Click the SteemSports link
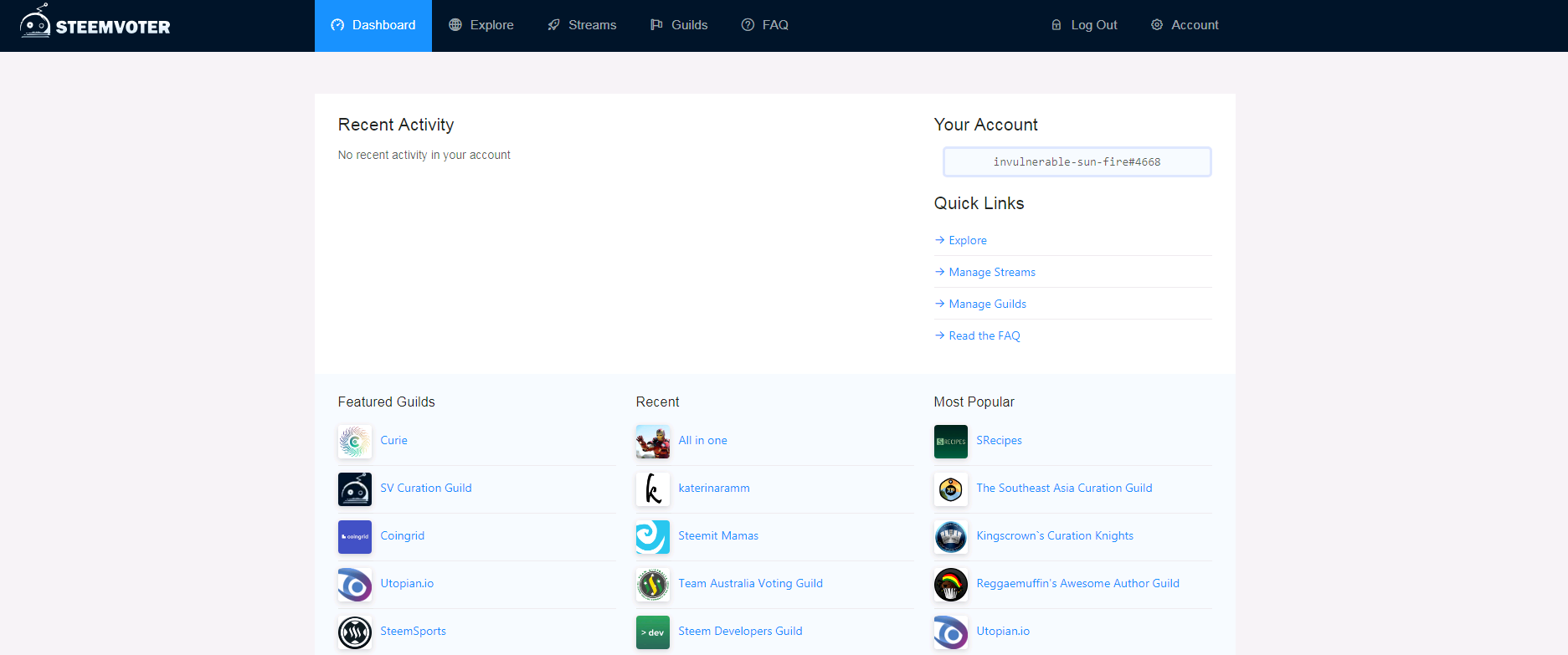Image resolution: width=1568 pixels, height=655 pixels. pos(414,631)
